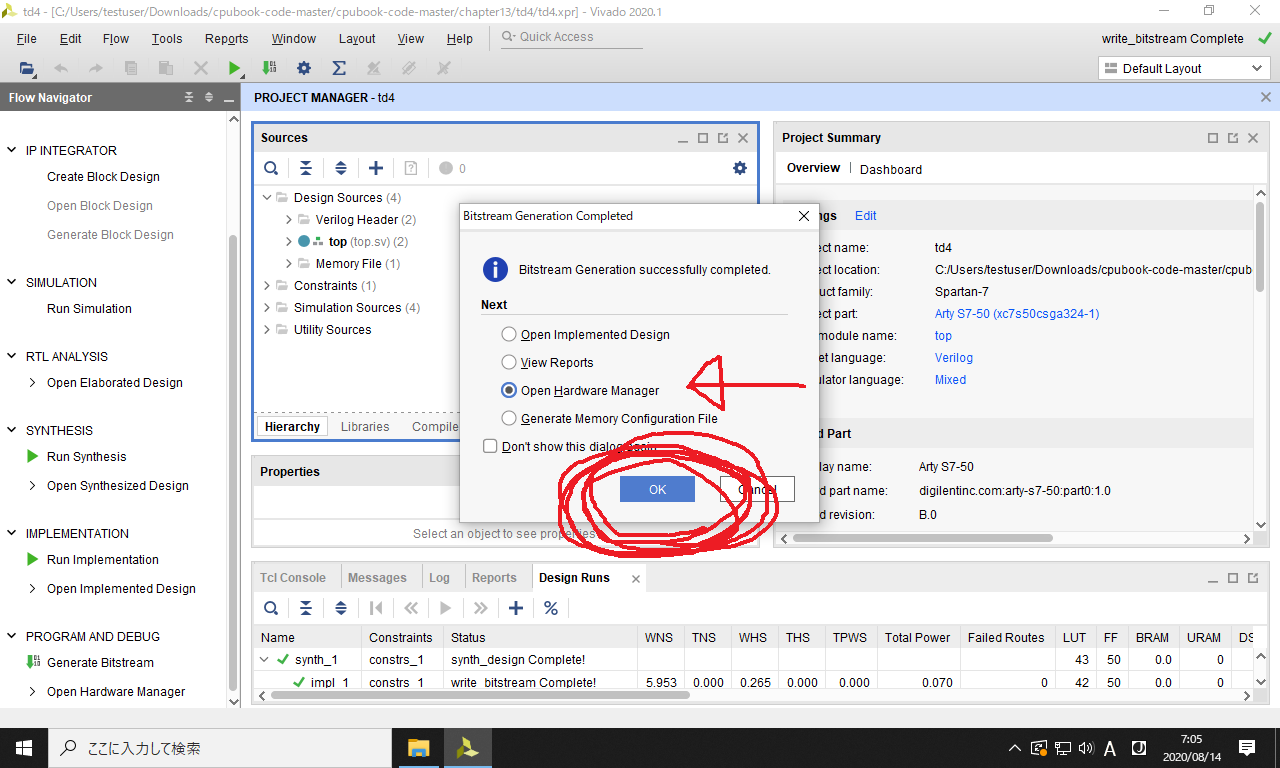Click Redo arrow in main toolbar
The width and height of the screenshot is (1280, 768).
tap(96, 68)
